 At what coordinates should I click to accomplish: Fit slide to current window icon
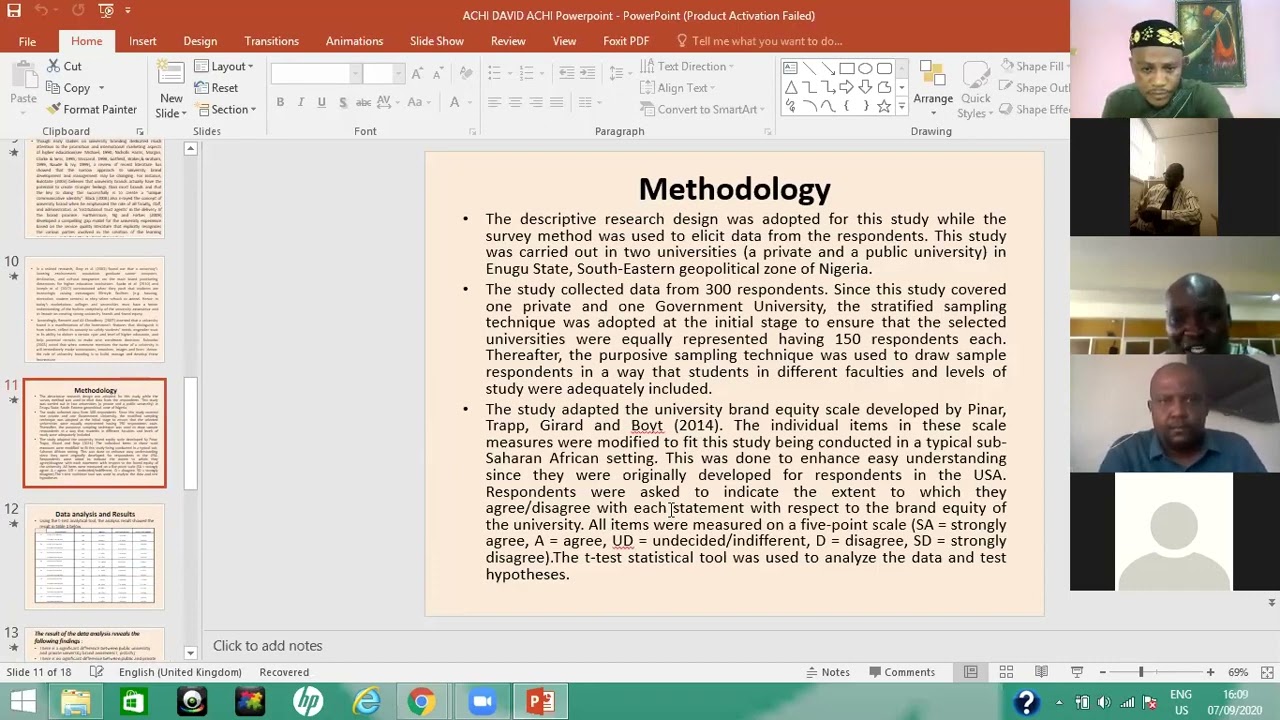coord(1267,672)
